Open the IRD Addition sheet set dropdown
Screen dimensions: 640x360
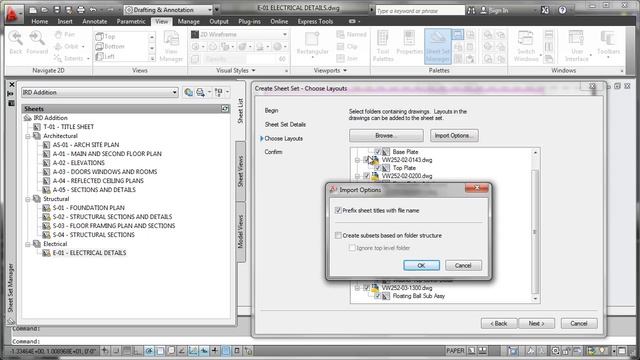pyautogui.click(x=174, y=93)
